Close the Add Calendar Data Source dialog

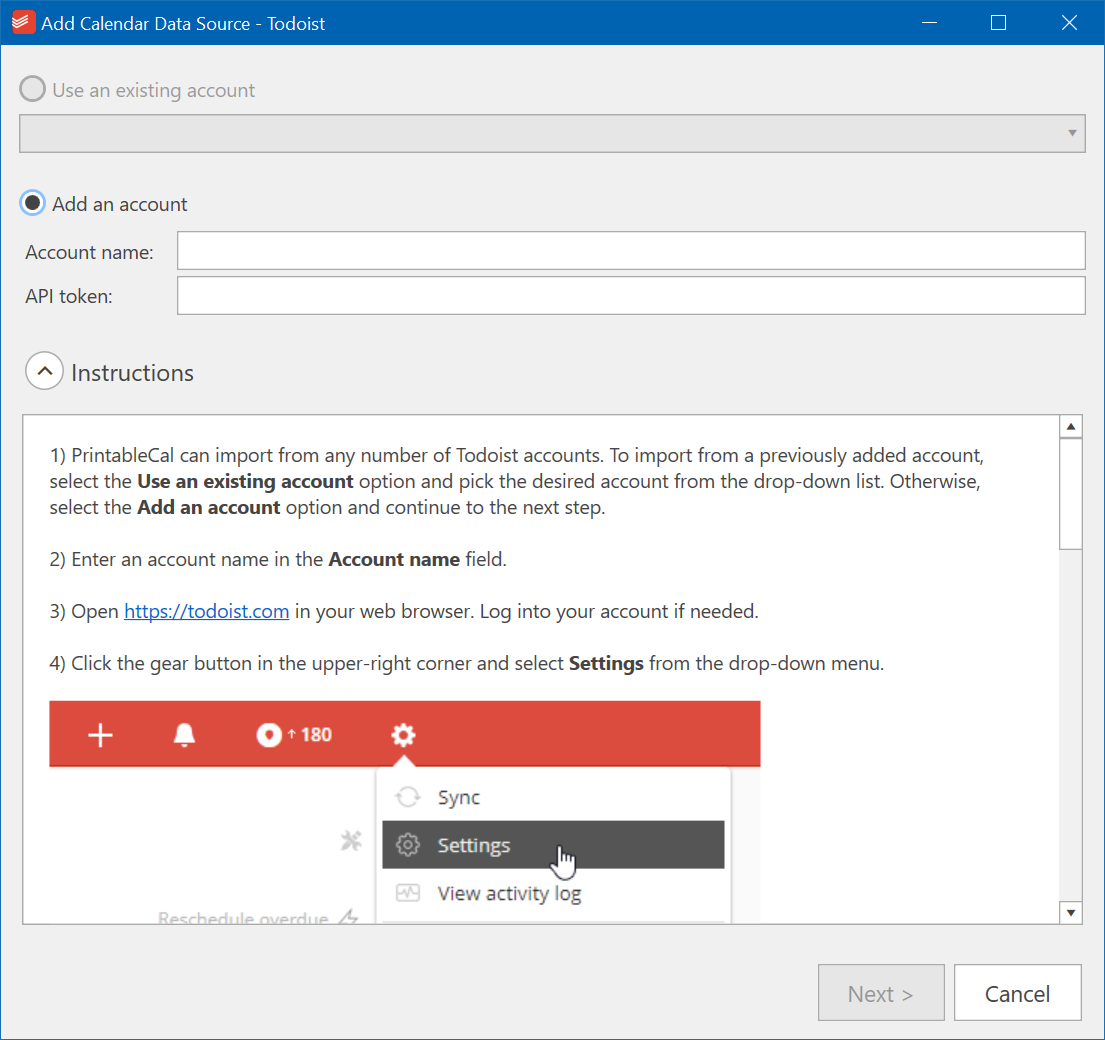click(x=1069, y=23)
